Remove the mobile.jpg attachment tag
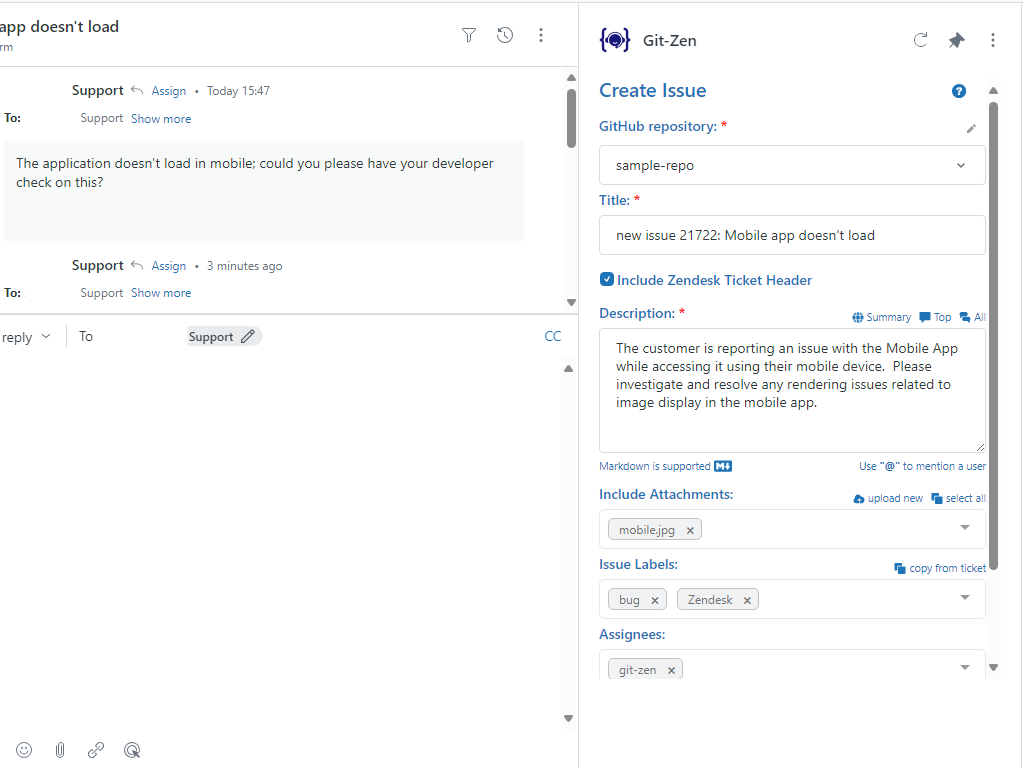The width and height of the screenshot is (1024, 768). pos(690,530)
